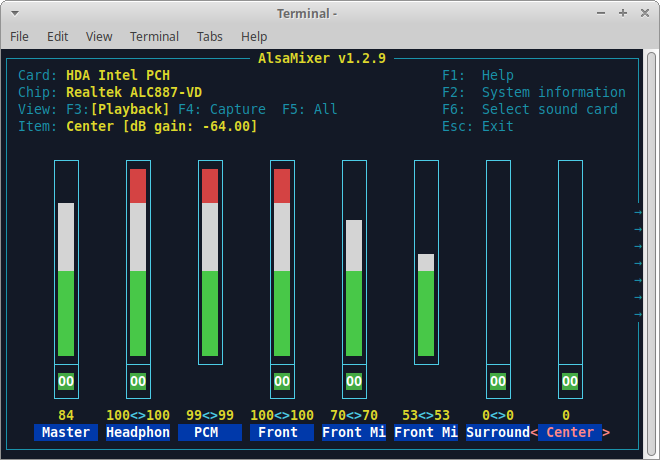The height and width of the screenshot is (460, 660).
Task: Toggle mute box above 70<>70 value
Action: 354,381
